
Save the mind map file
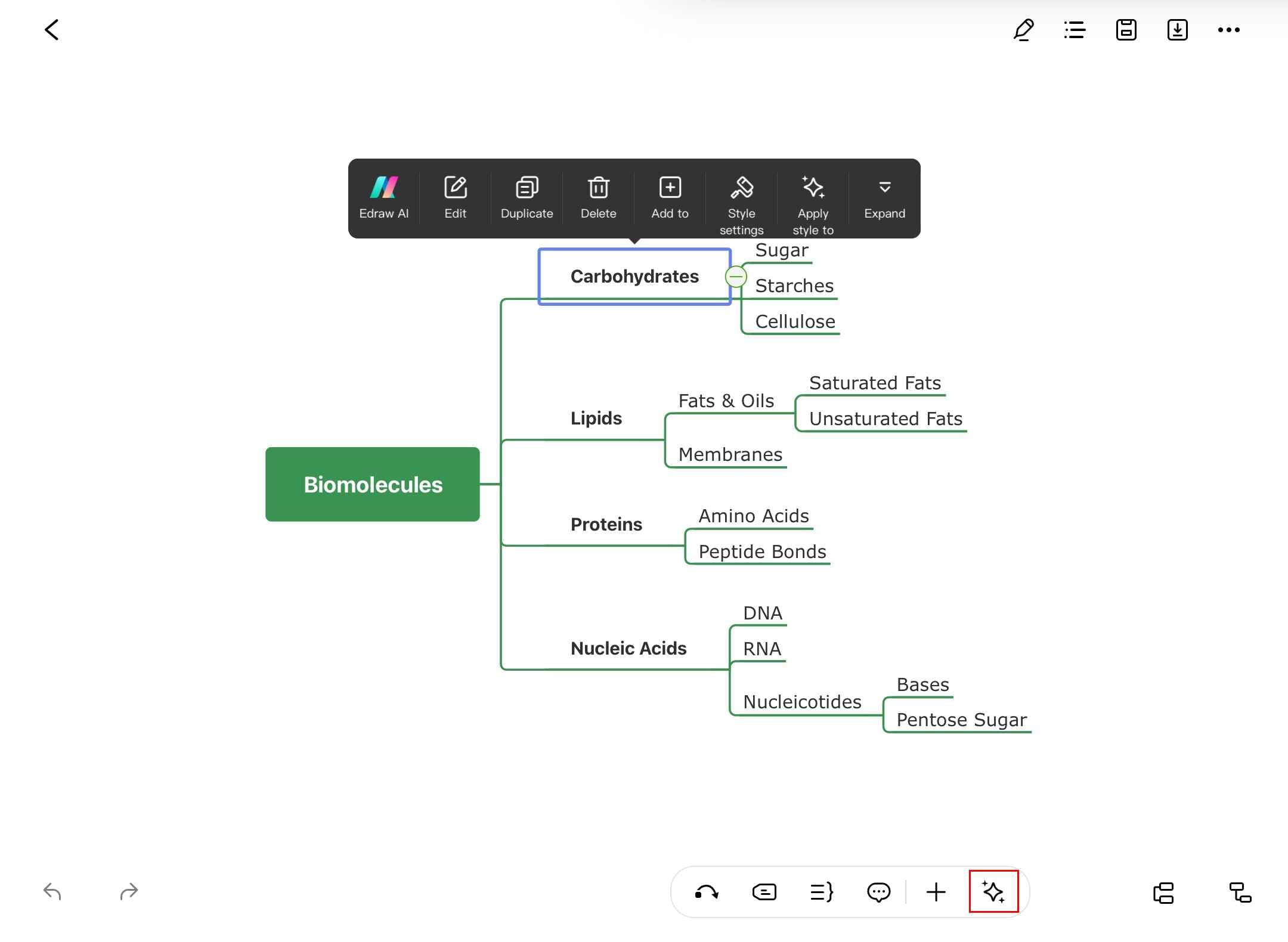pyautogui.click(x=1126, y=30)
